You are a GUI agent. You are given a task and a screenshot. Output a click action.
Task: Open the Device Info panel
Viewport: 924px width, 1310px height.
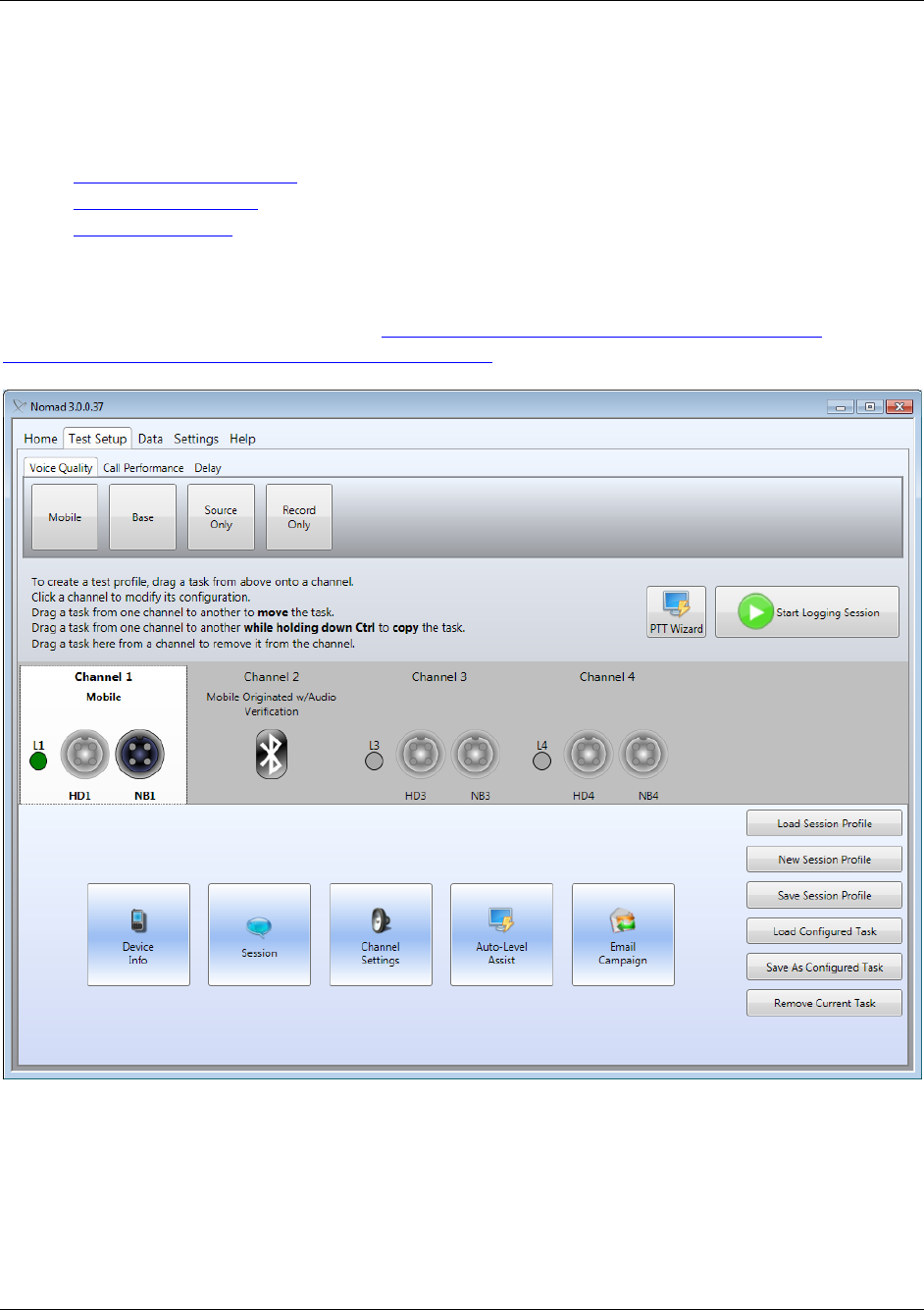[138, 934]
